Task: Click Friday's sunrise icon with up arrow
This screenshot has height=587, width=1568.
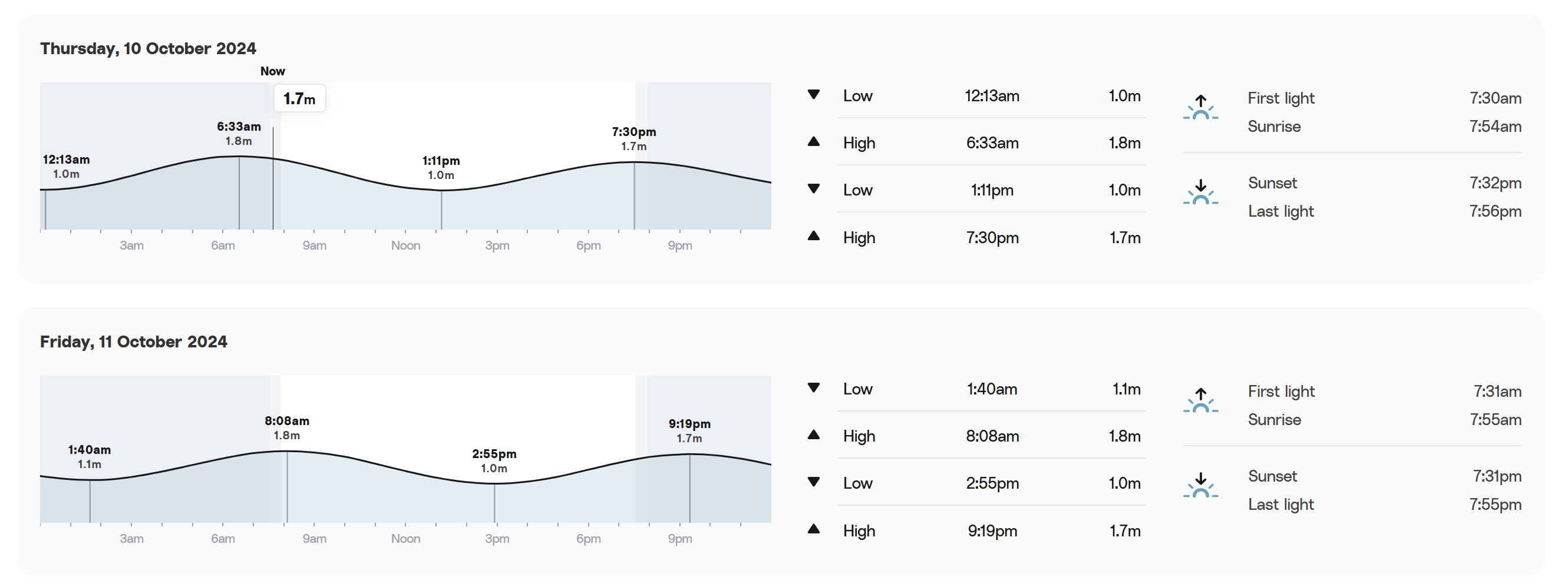Action: point(1200,400)
